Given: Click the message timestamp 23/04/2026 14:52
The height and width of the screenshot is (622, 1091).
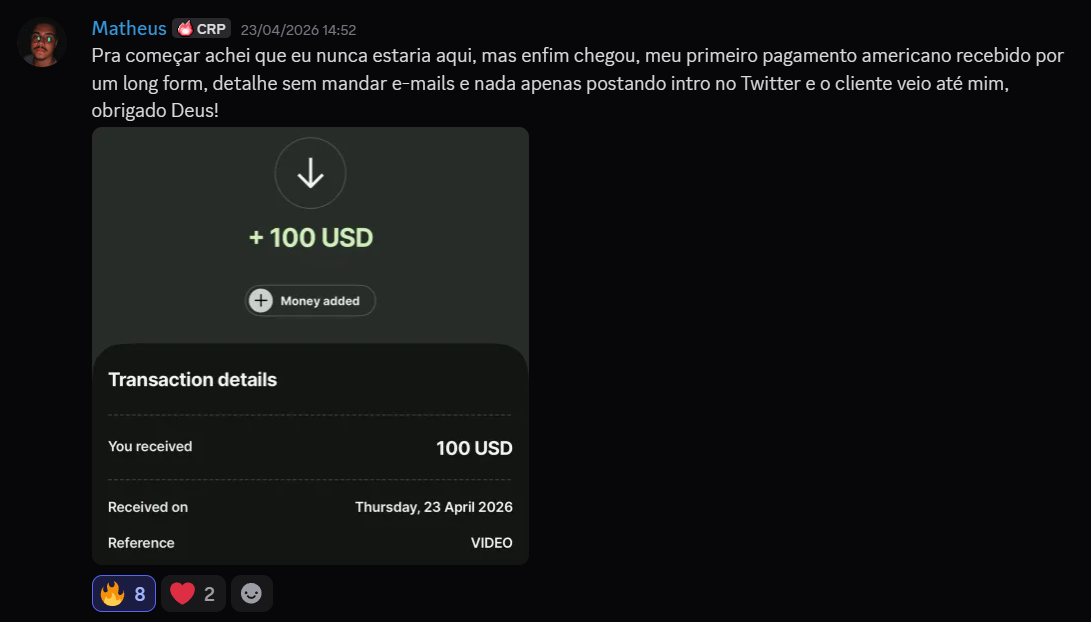Looking at the screenshot, I should click(298, 30).
